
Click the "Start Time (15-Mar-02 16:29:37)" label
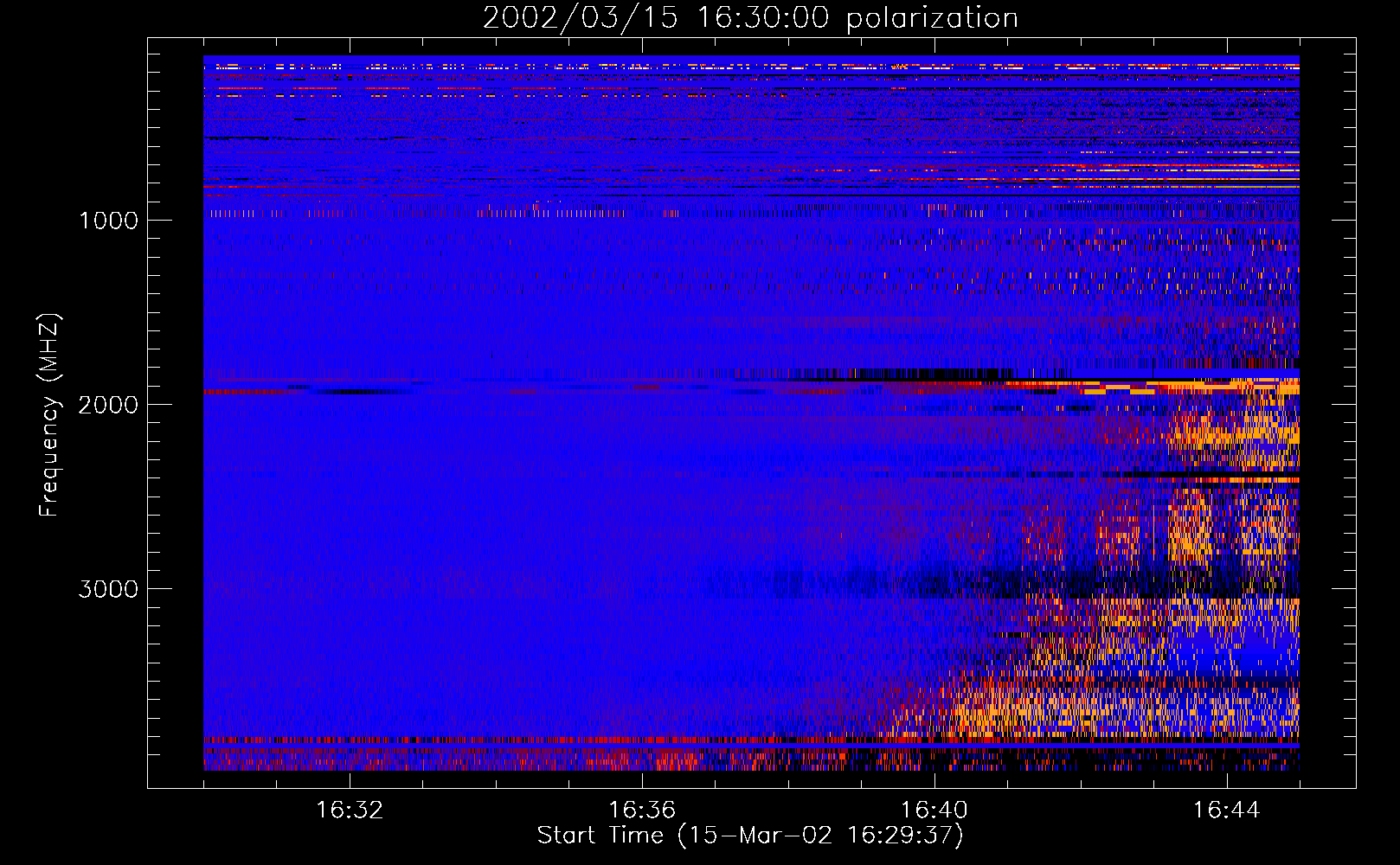pos(750,836)
